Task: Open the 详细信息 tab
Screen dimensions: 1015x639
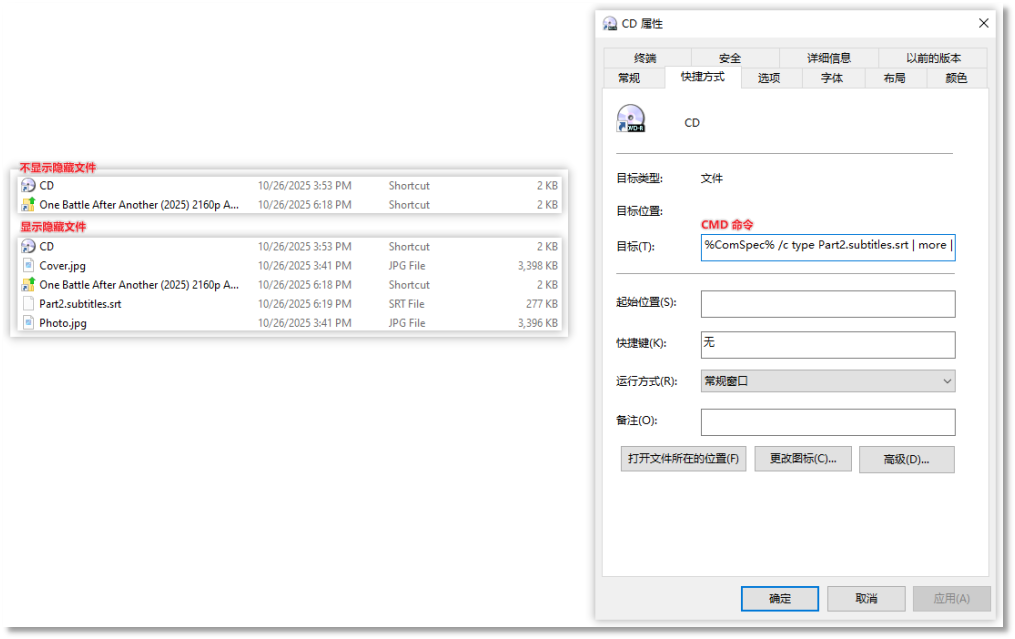Action: click(x=829, y=57)
